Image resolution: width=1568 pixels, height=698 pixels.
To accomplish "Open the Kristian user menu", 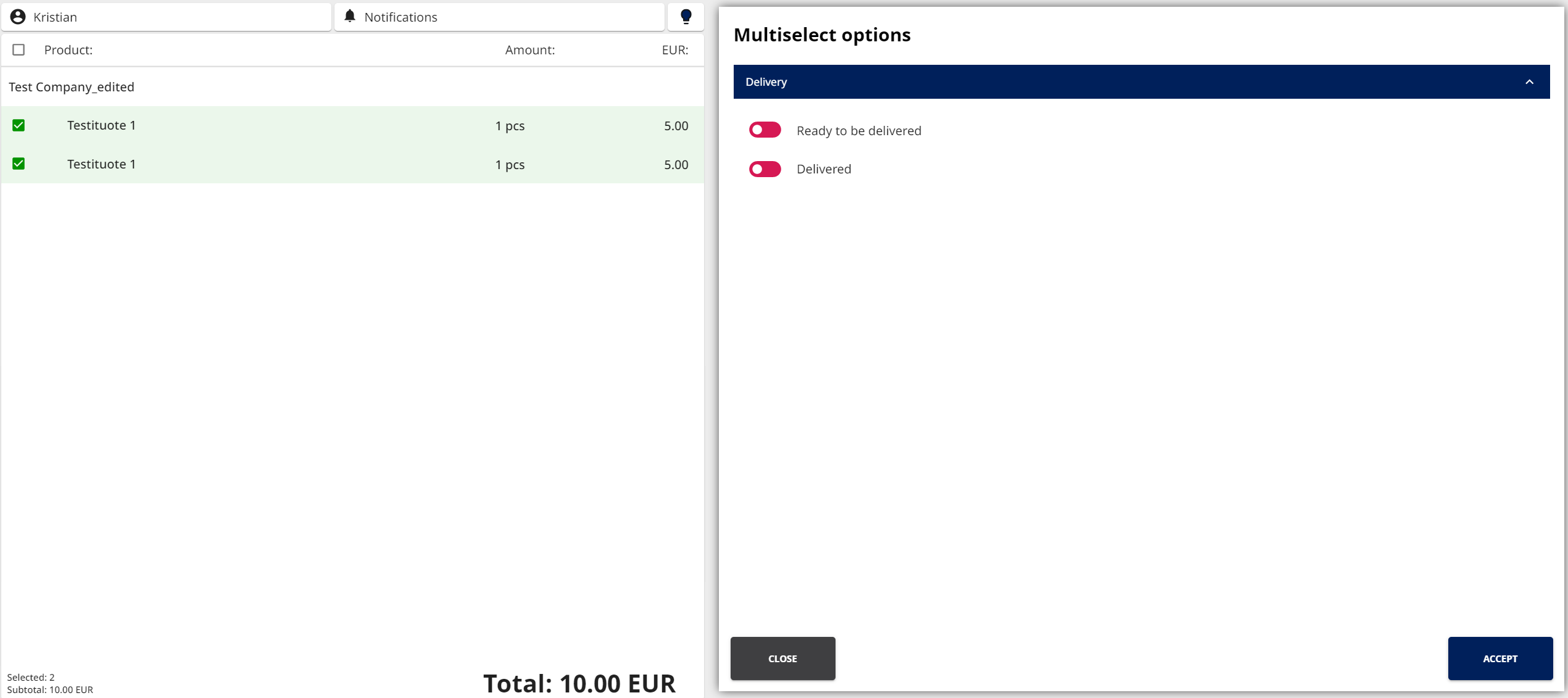I will [167, 17].
